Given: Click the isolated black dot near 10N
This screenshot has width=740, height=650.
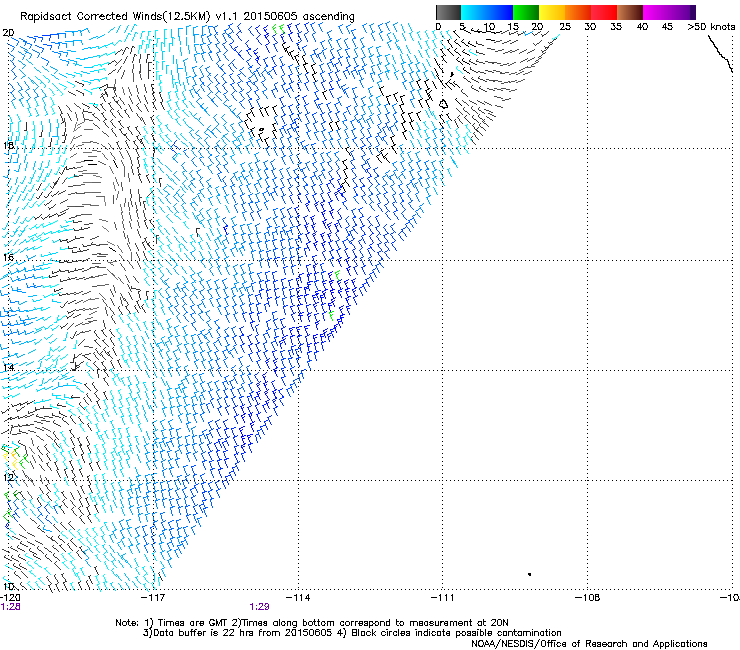Looking at the screenshot, I should point(530,574).
